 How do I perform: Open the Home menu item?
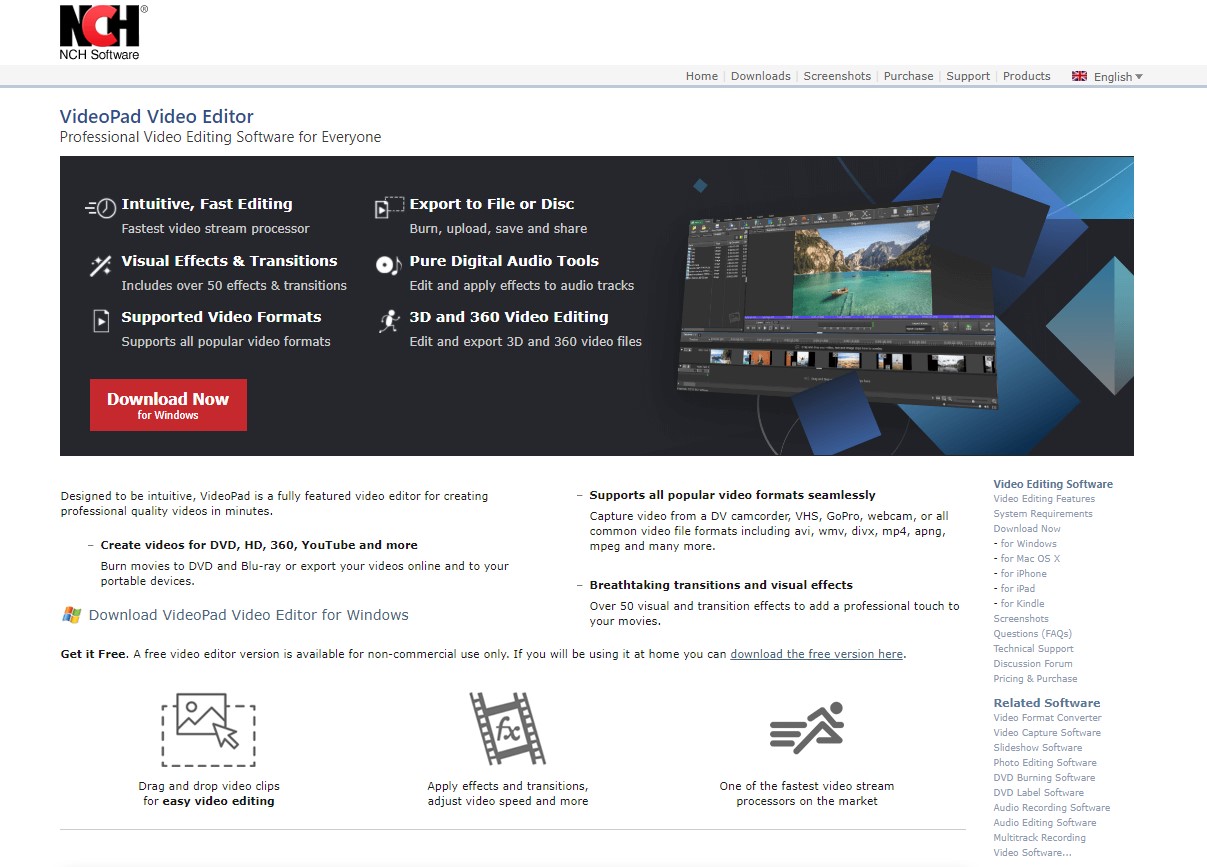coord(702,76)
